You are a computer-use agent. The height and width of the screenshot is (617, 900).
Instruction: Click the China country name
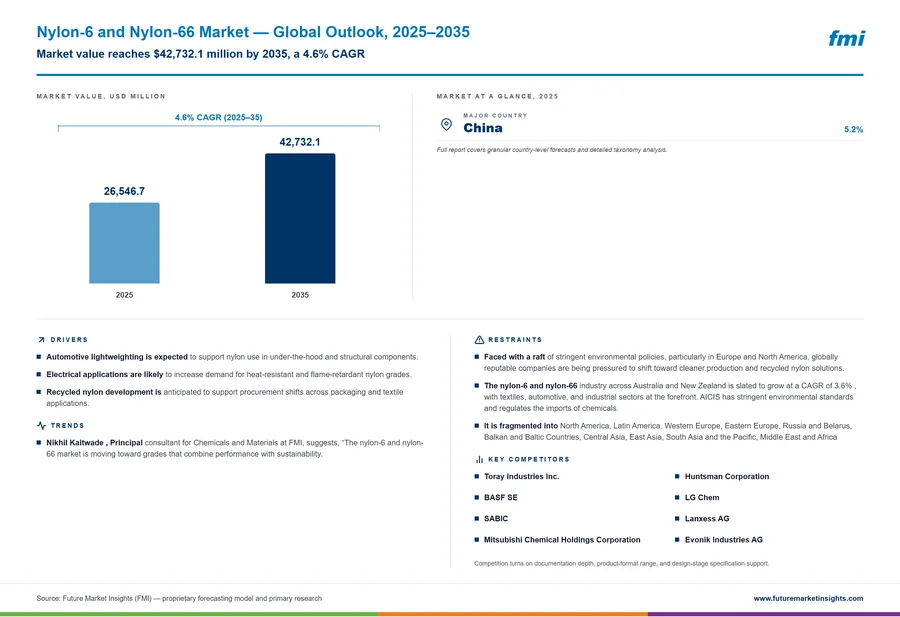click(483, 128)
